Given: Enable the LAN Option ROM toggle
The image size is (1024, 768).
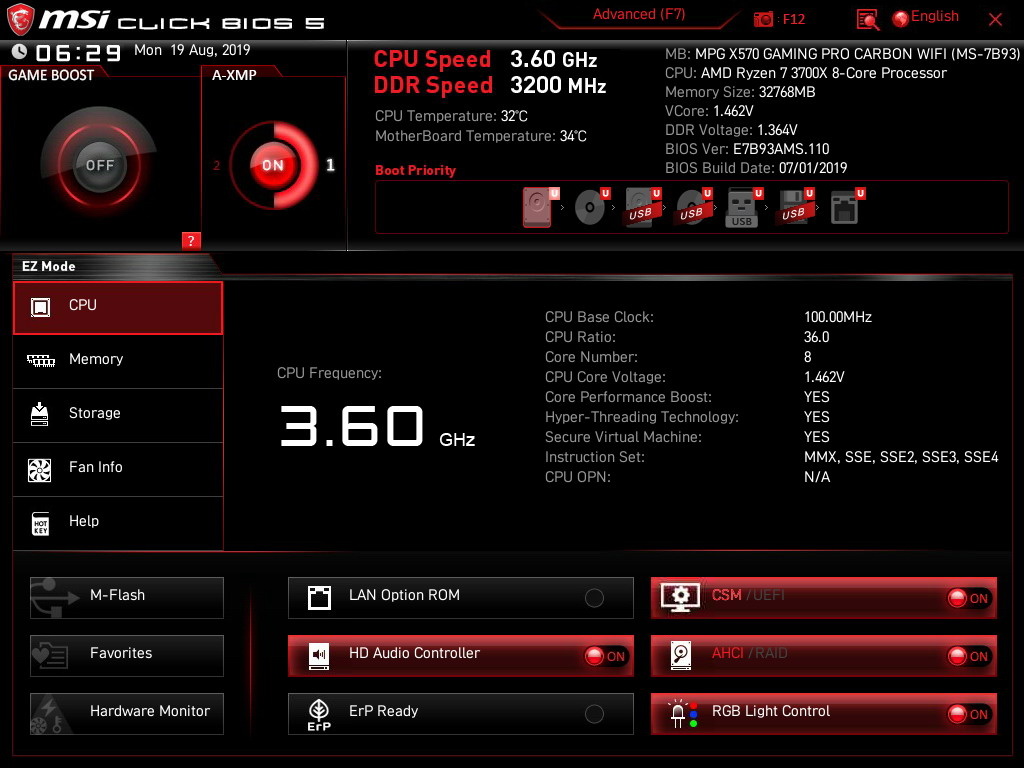Looking at the screenshot, I should [594, 598].
